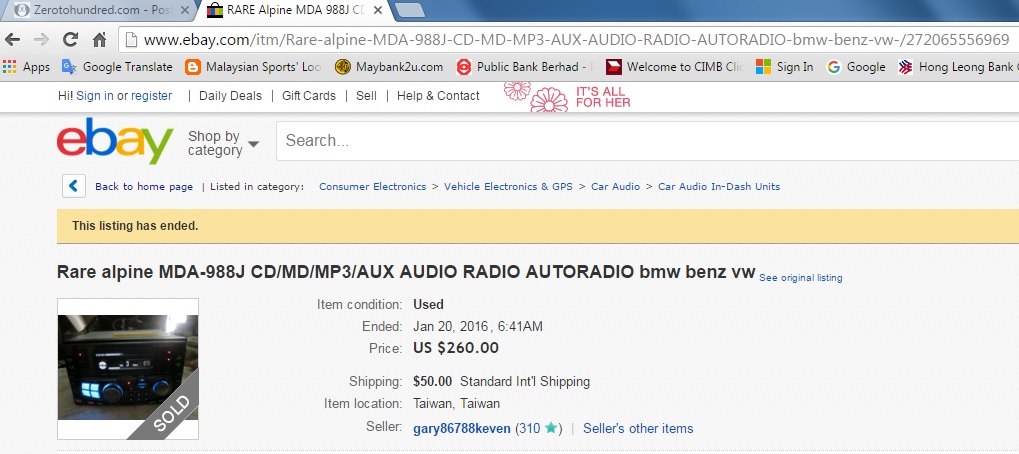Click the blue back chevron icon

click(x=74, y=186)
